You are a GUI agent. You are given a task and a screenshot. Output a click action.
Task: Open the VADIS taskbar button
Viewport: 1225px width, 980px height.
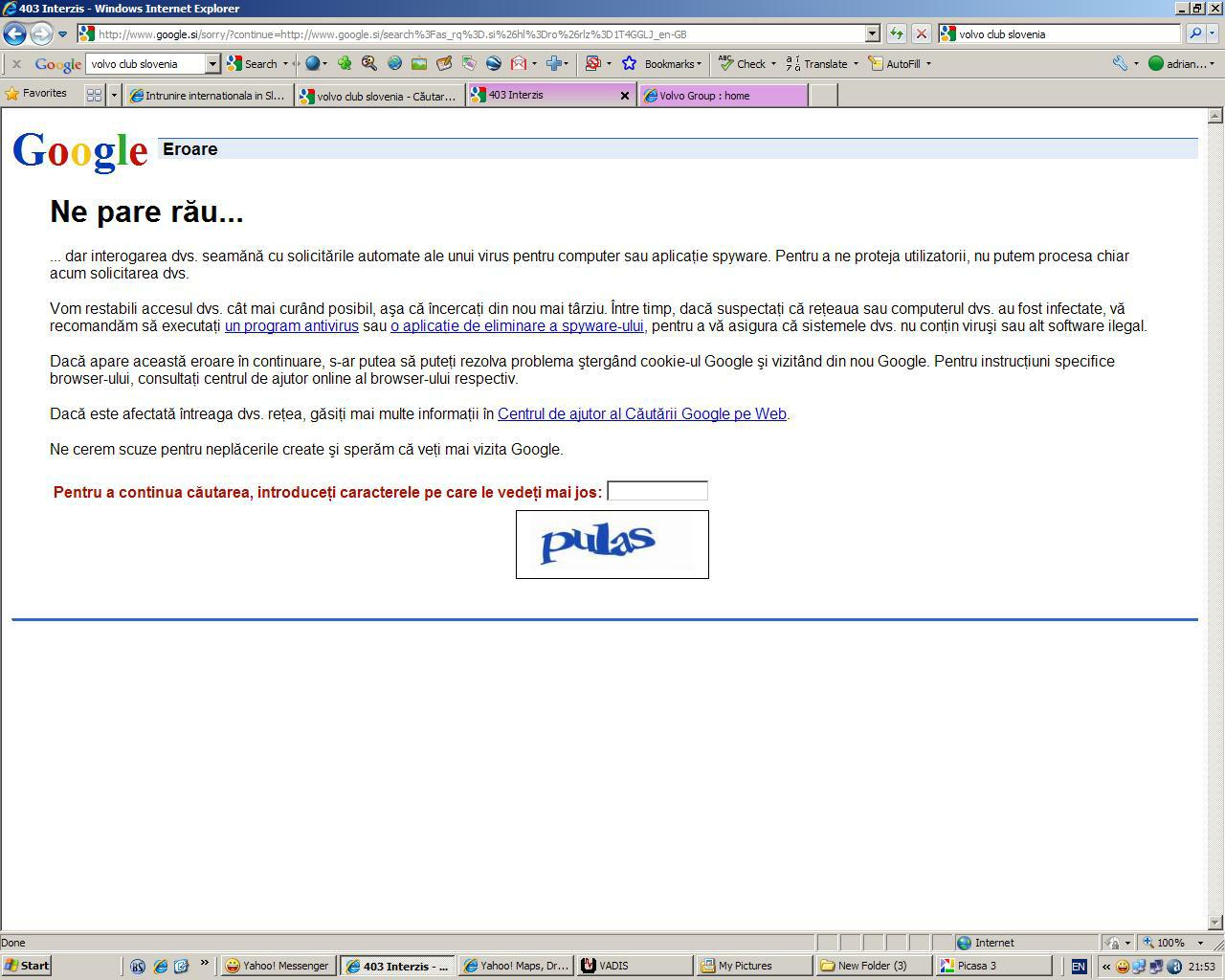(x=635, y=966)
